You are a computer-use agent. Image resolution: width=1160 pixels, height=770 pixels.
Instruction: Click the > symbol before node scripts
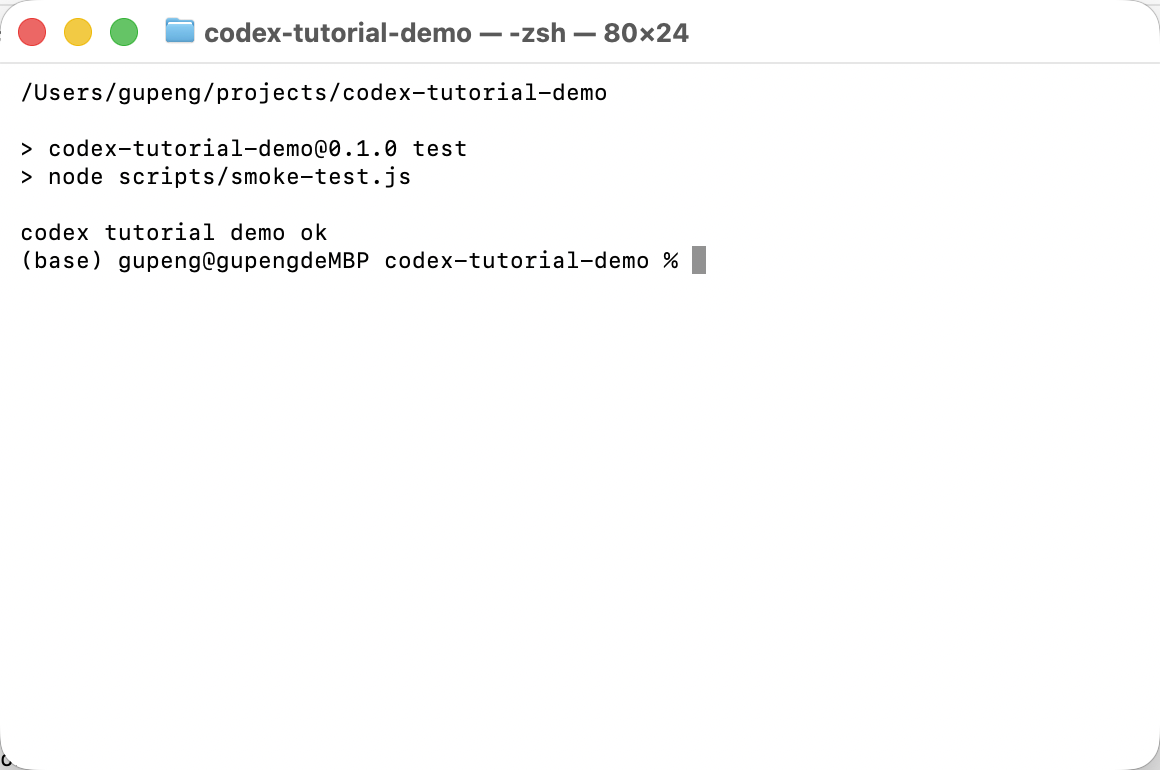pos(27,177)
